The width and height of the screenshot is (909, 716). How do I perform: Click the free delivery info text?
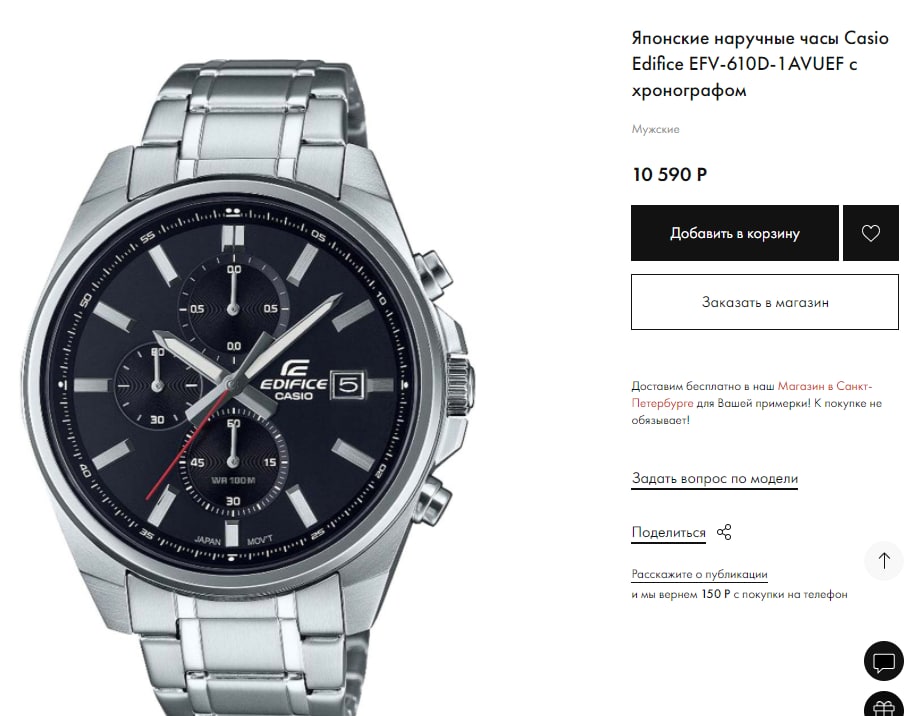[757, 403]
